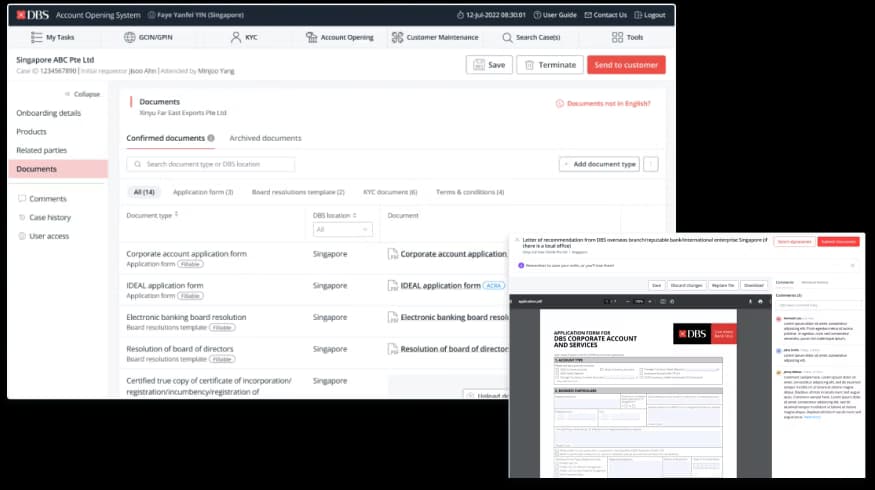This screenshot has height=490, width=875.
Task: Open the User Guide help icon
Action: (537, 15)
